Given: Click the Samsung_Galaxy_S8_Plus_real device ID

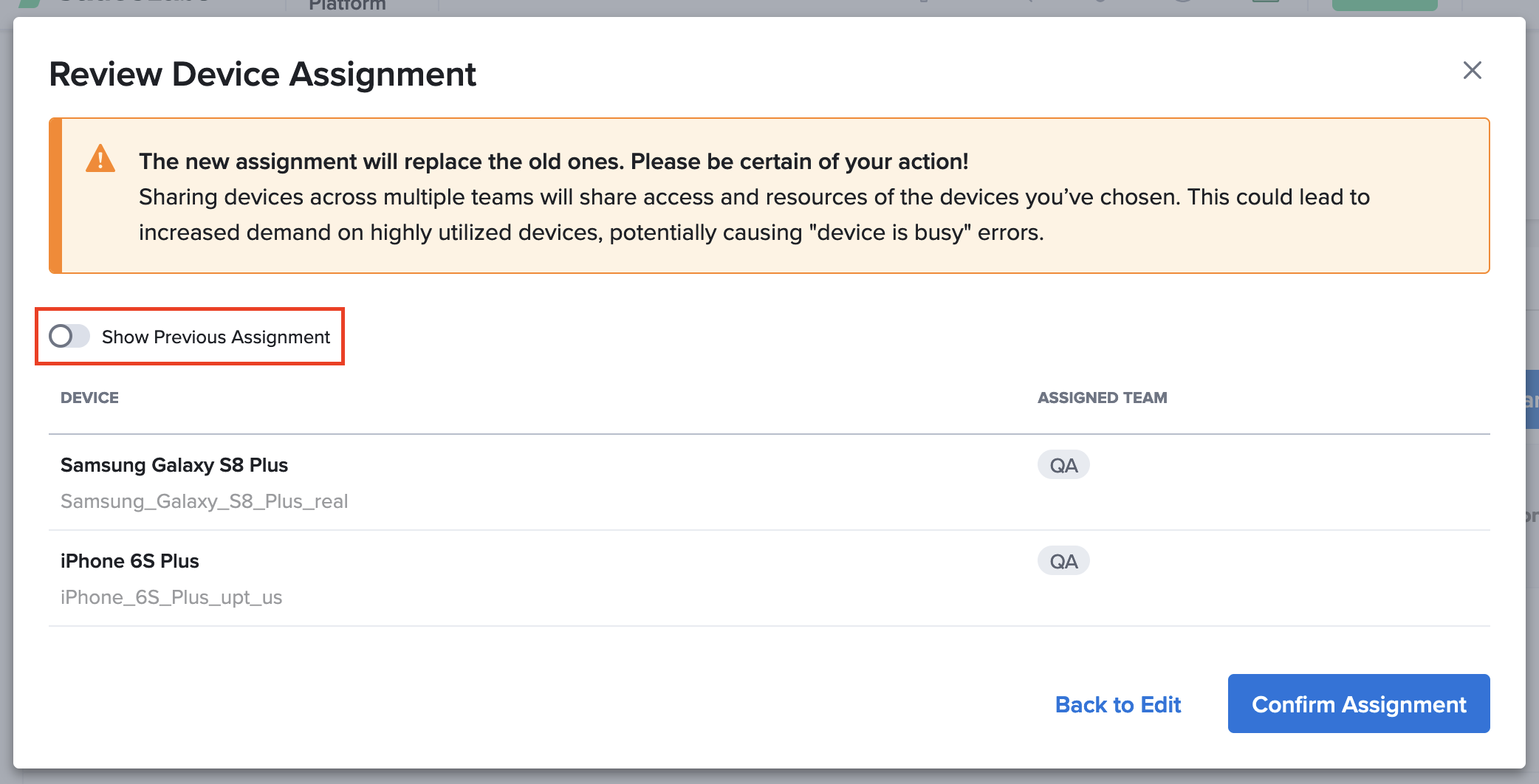Looking at the screenshot, I should coord(204,501).
